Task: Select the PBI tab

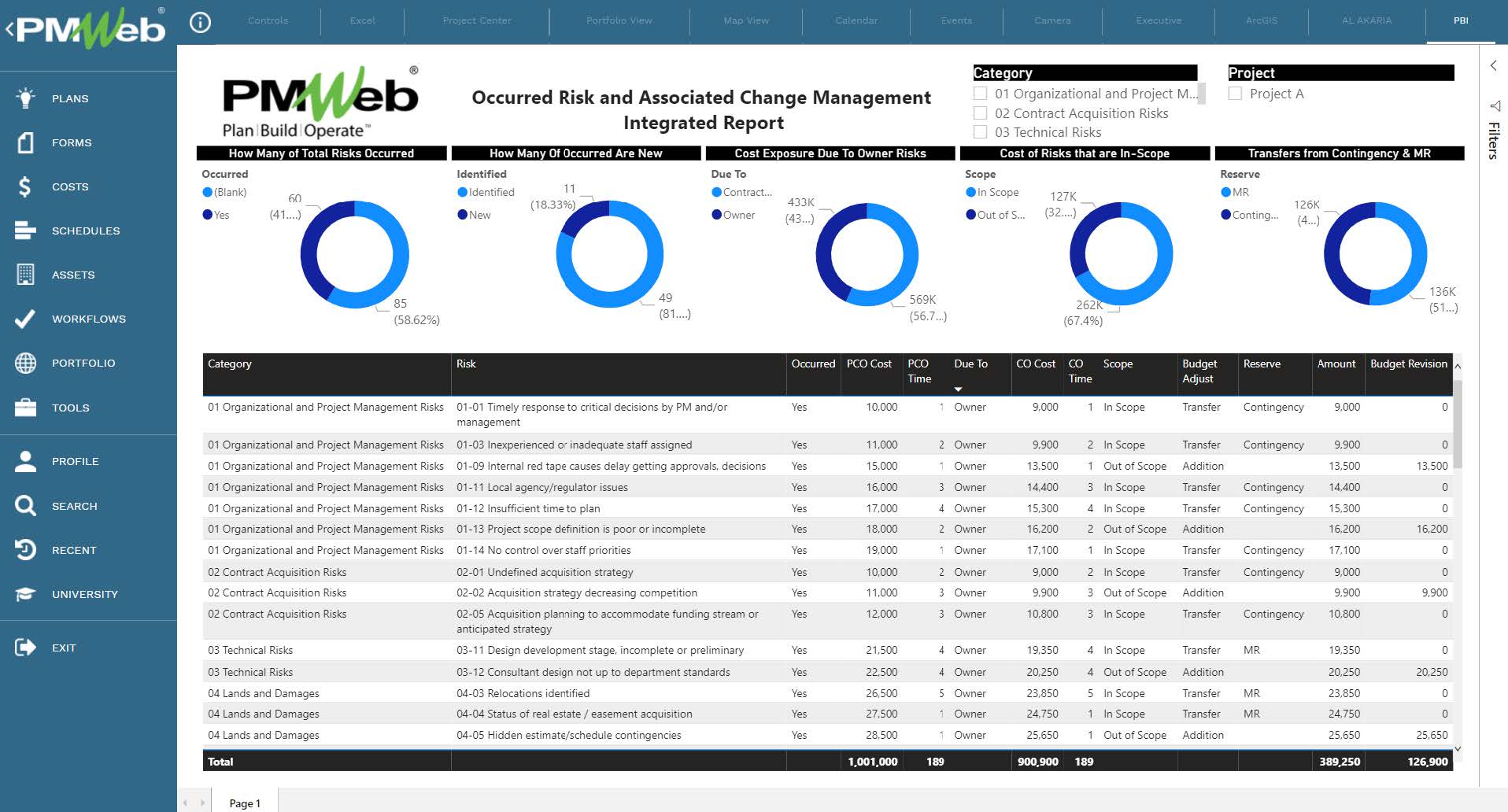Action: tap(1461, 20)
